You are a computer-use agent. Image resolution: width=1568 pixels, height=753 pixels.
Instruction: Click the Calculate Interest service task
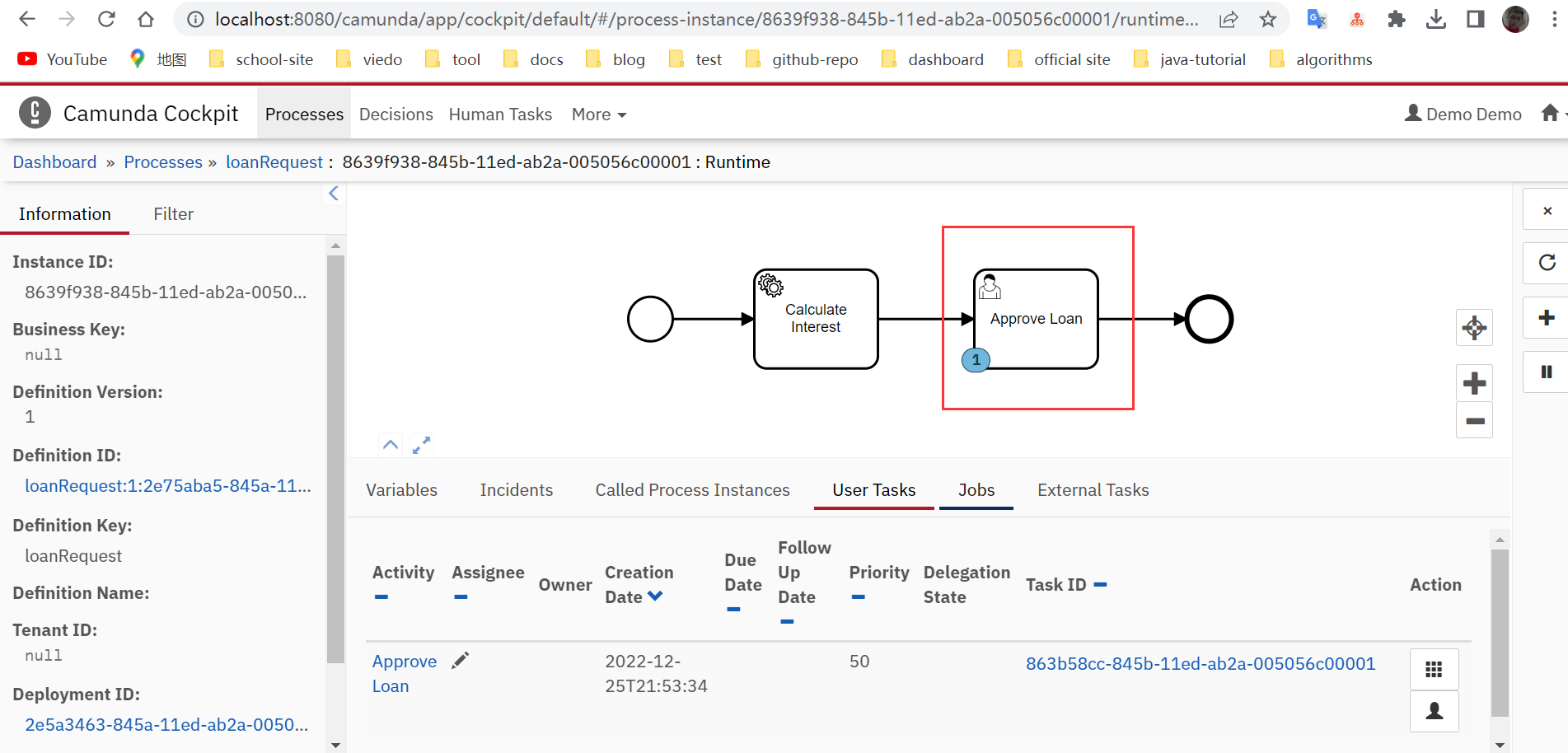[x=816, y=319]
